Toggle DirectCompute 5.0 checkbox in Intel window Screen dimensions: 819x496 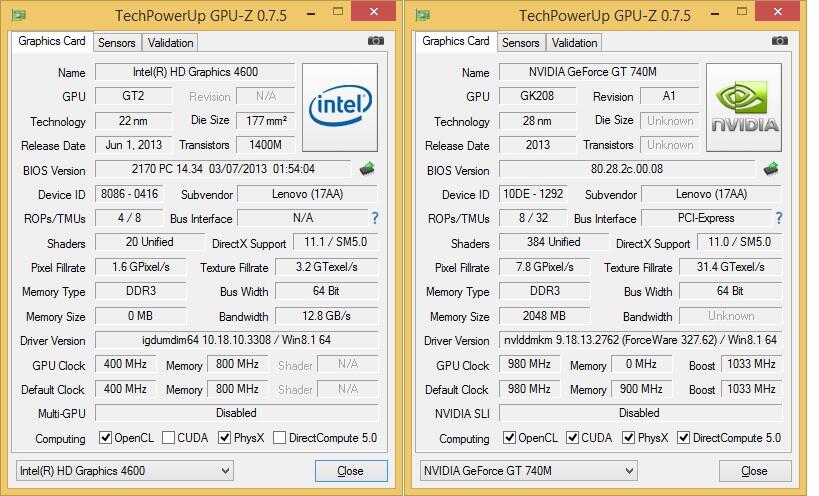279,438
